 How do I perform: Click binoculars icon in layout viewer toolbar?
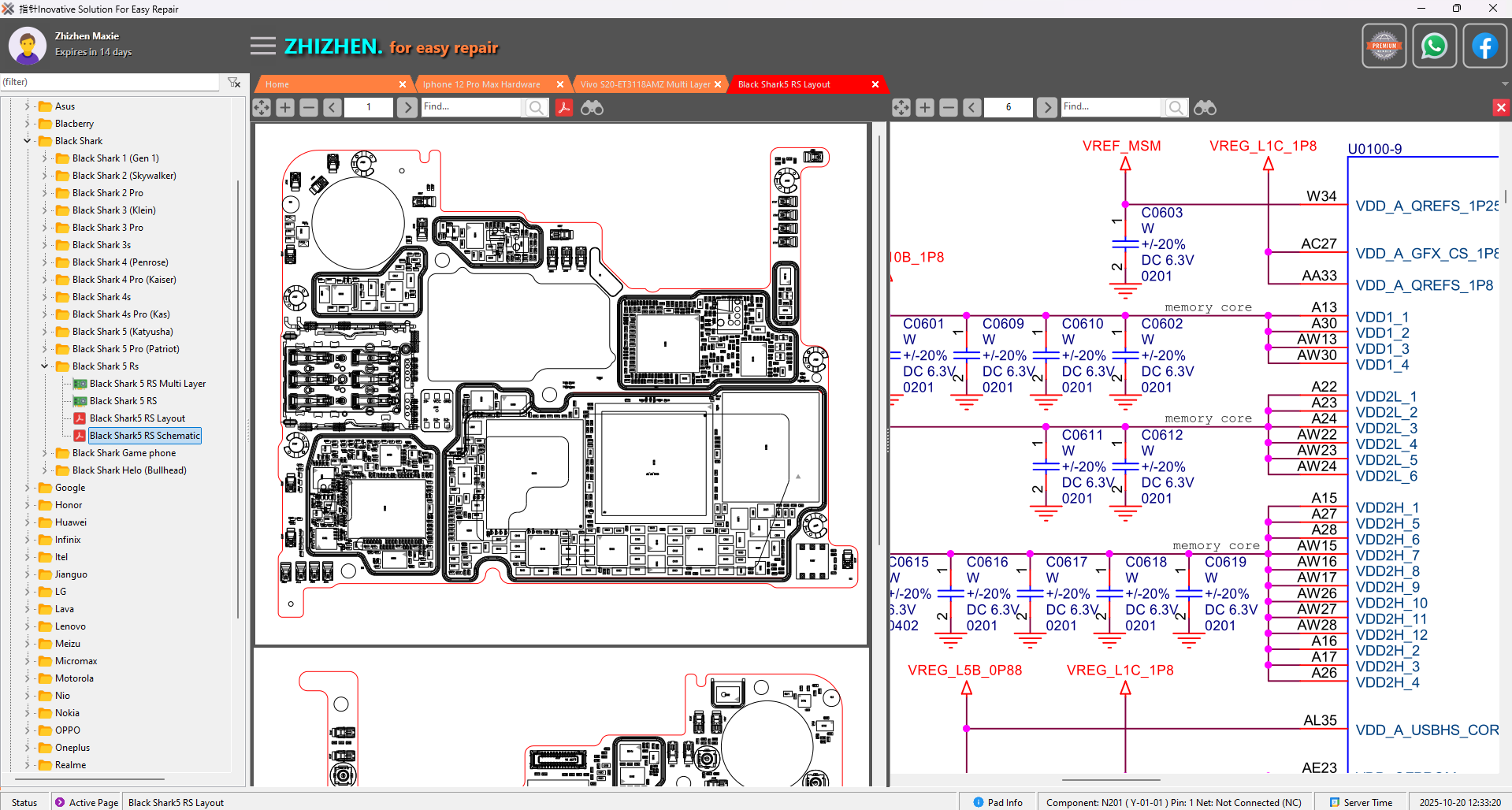tap(592, 107)
